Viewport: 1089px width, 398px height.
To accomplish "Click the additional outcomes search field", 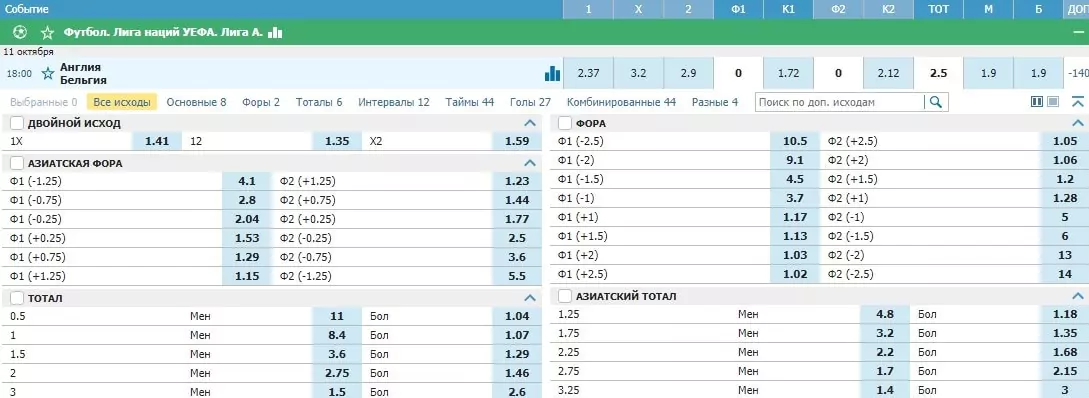I will (840, 102).
